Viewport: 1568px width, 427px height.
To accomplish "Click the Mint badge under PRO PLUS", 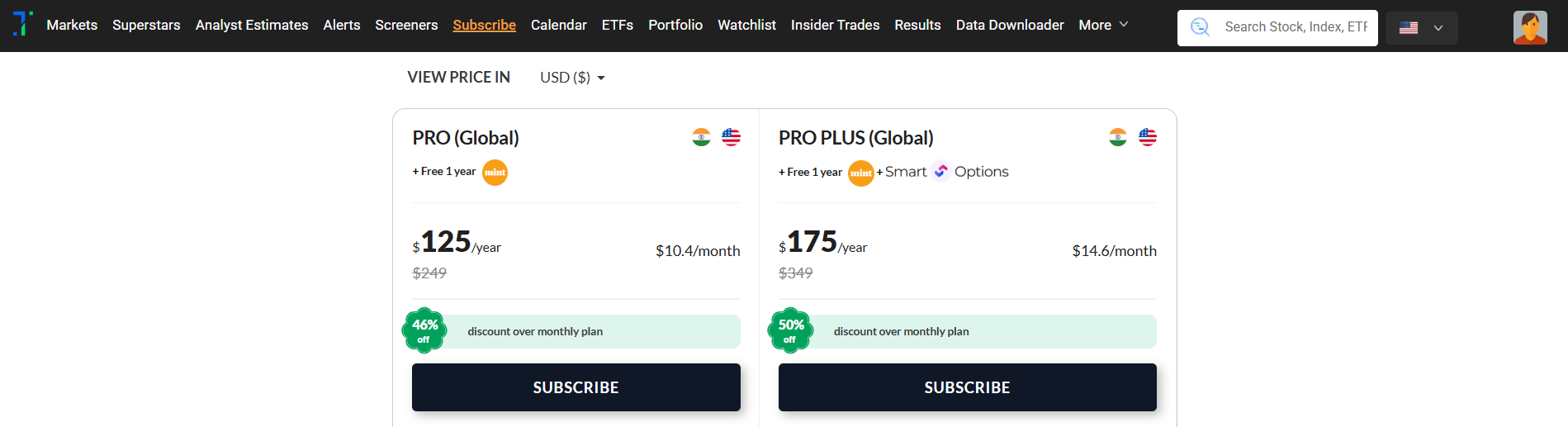I will [x=860, y=173].
